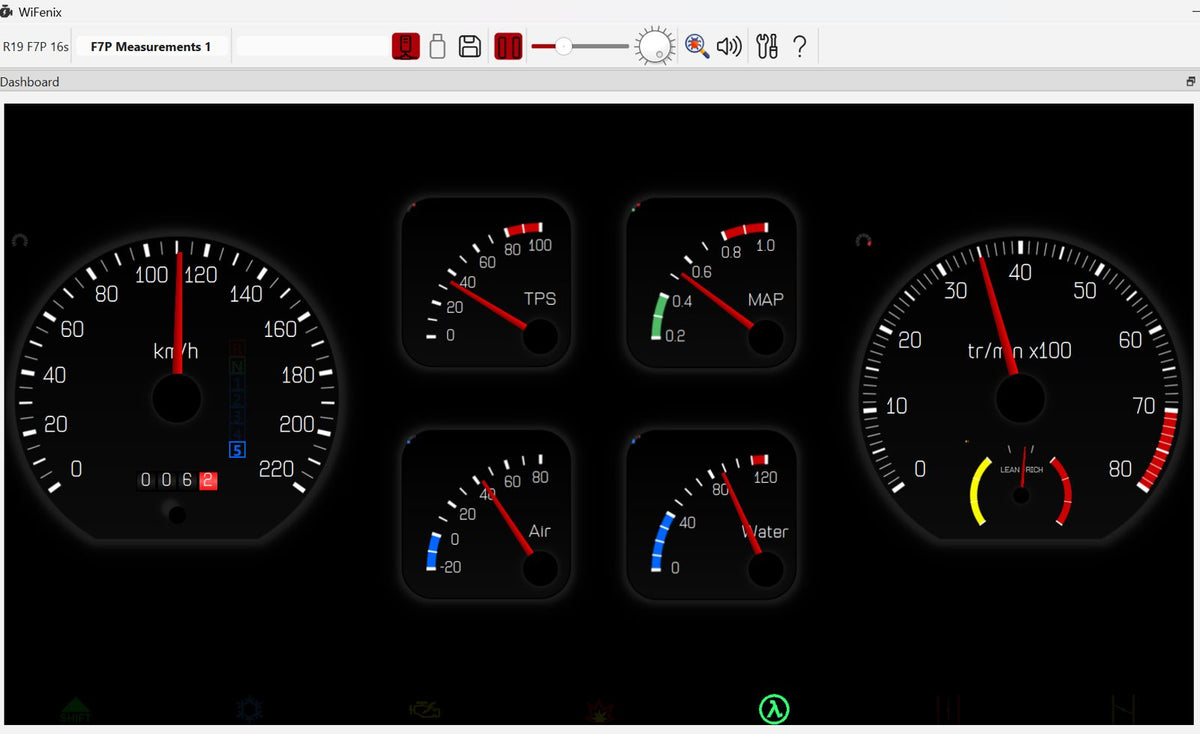Click the tr/min x100 tachometer

point(1020,390)
